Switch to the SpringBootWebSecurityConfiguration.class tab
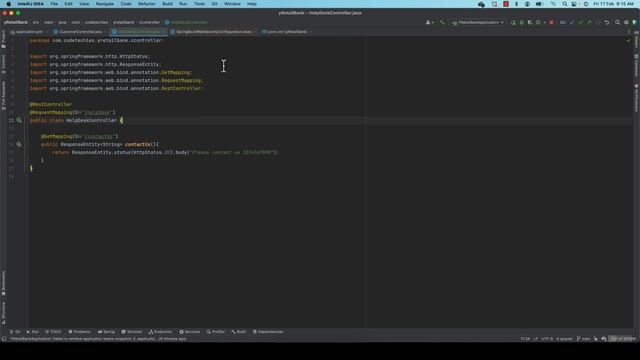The height and width of the screenshot is (360, 640). 211,31
